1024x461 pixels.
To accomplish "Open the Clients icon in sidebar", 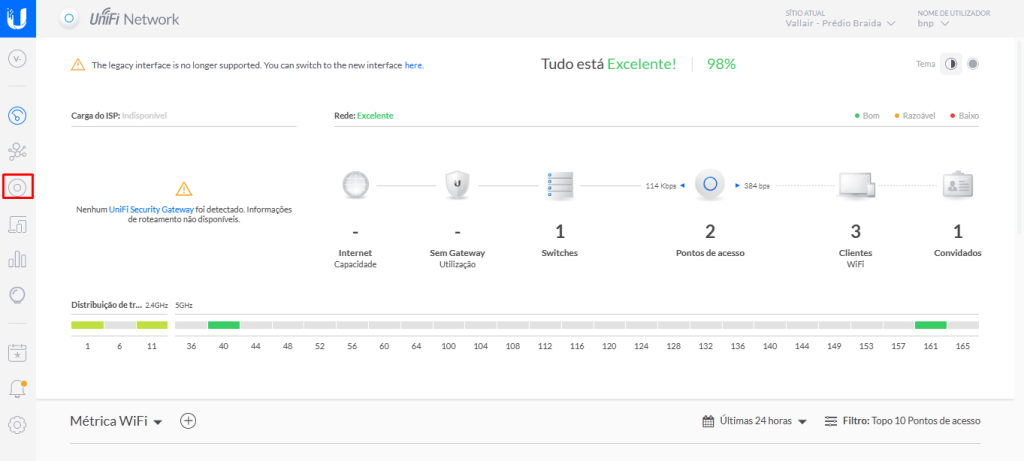I will (17, 224).
